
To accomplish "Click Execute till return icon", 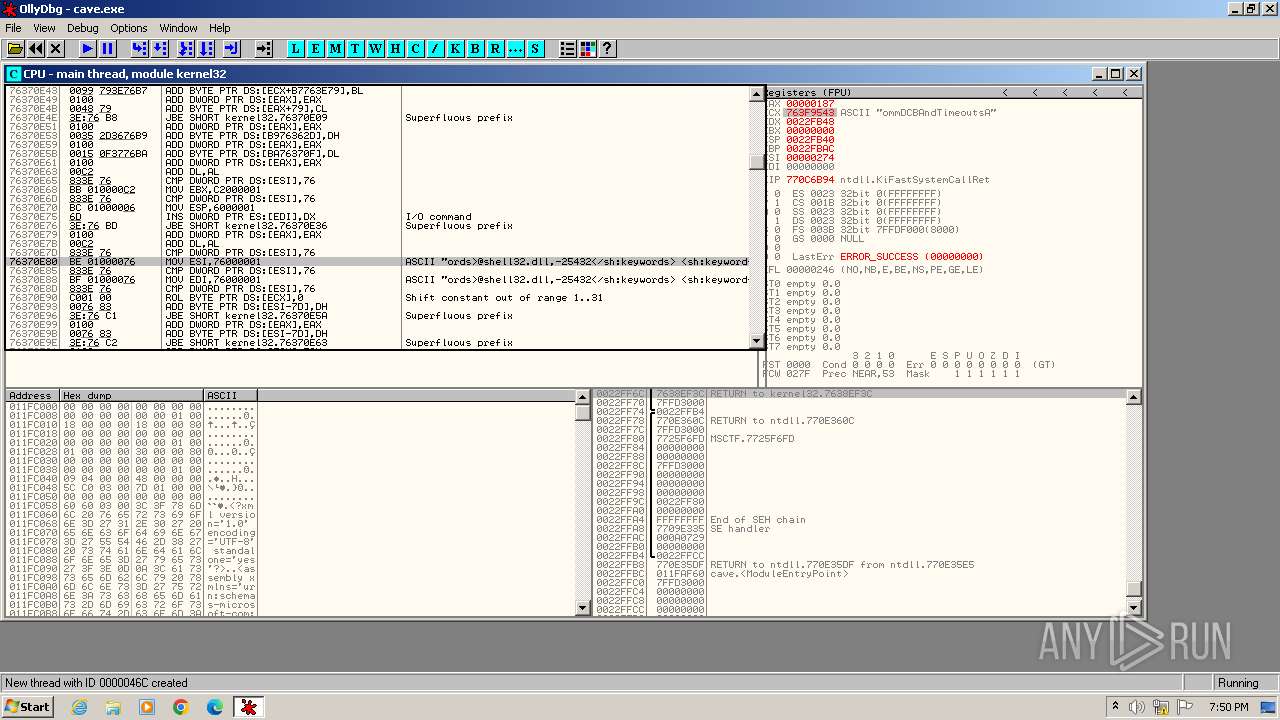I will click(x=232, y=48).
